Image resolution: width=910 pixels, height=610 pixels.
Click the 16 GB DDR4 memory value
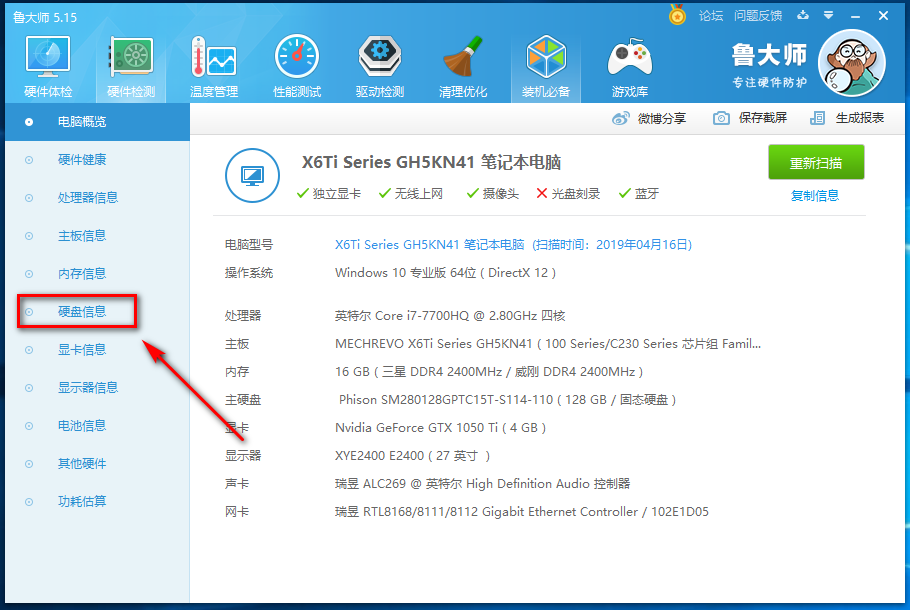(489, 371)
